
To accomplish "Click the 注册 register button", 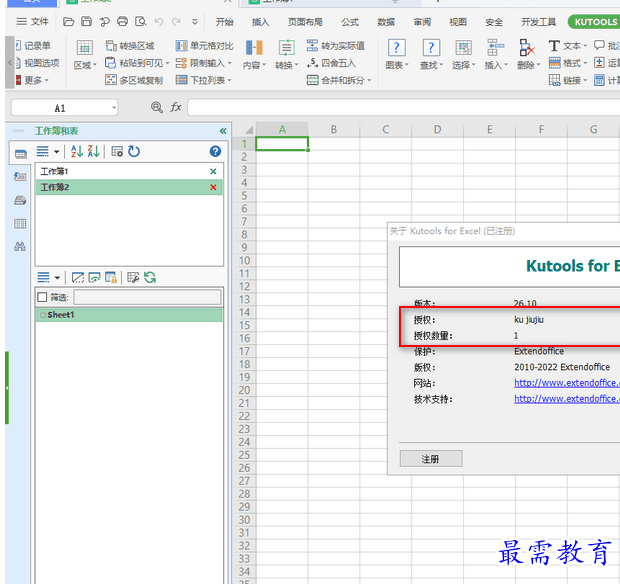I will click(431, 459).
